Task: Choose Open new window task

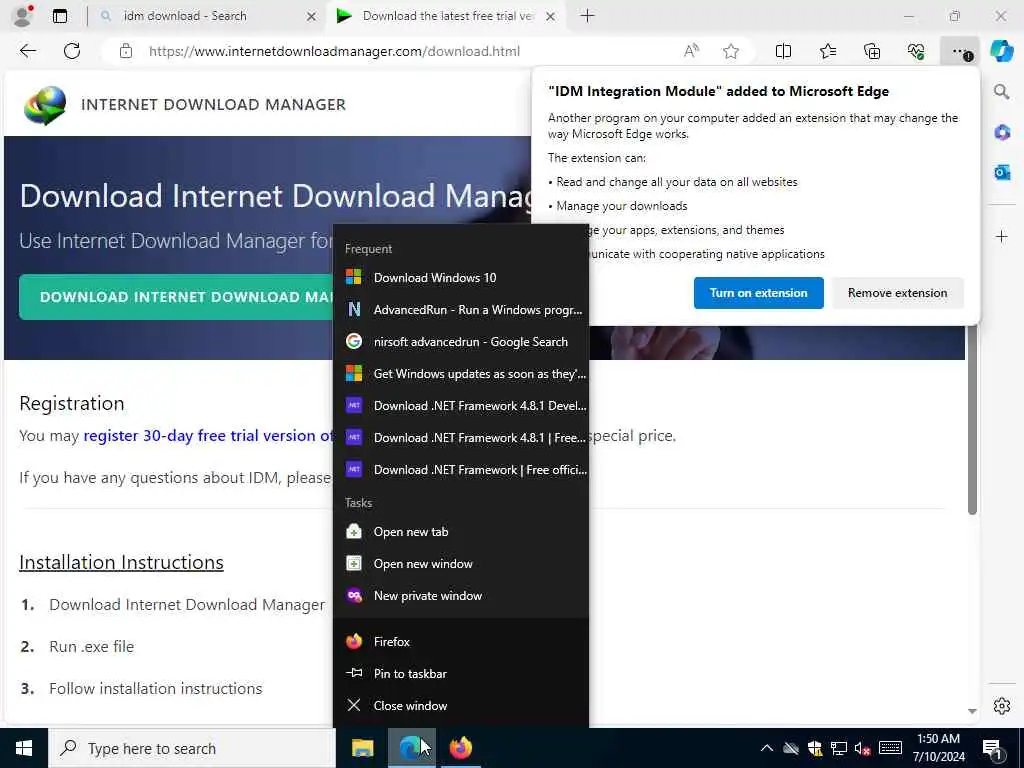Action: click(461, 564)
